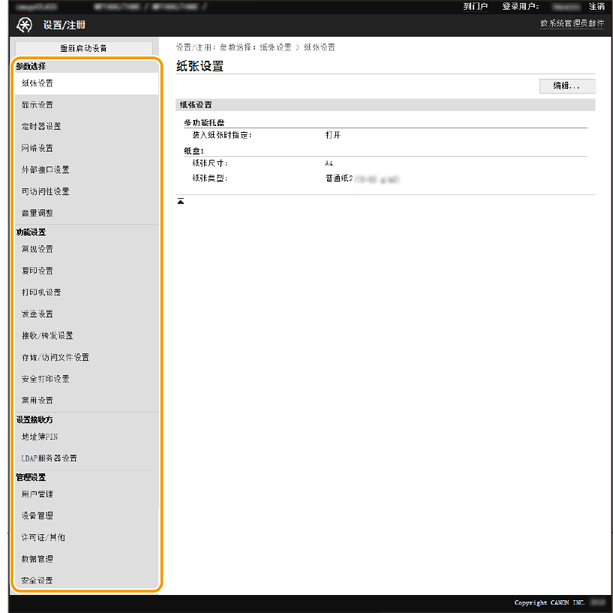
Task: Go to LDAP服务器设置 page
Action: (x=50, y=458)
